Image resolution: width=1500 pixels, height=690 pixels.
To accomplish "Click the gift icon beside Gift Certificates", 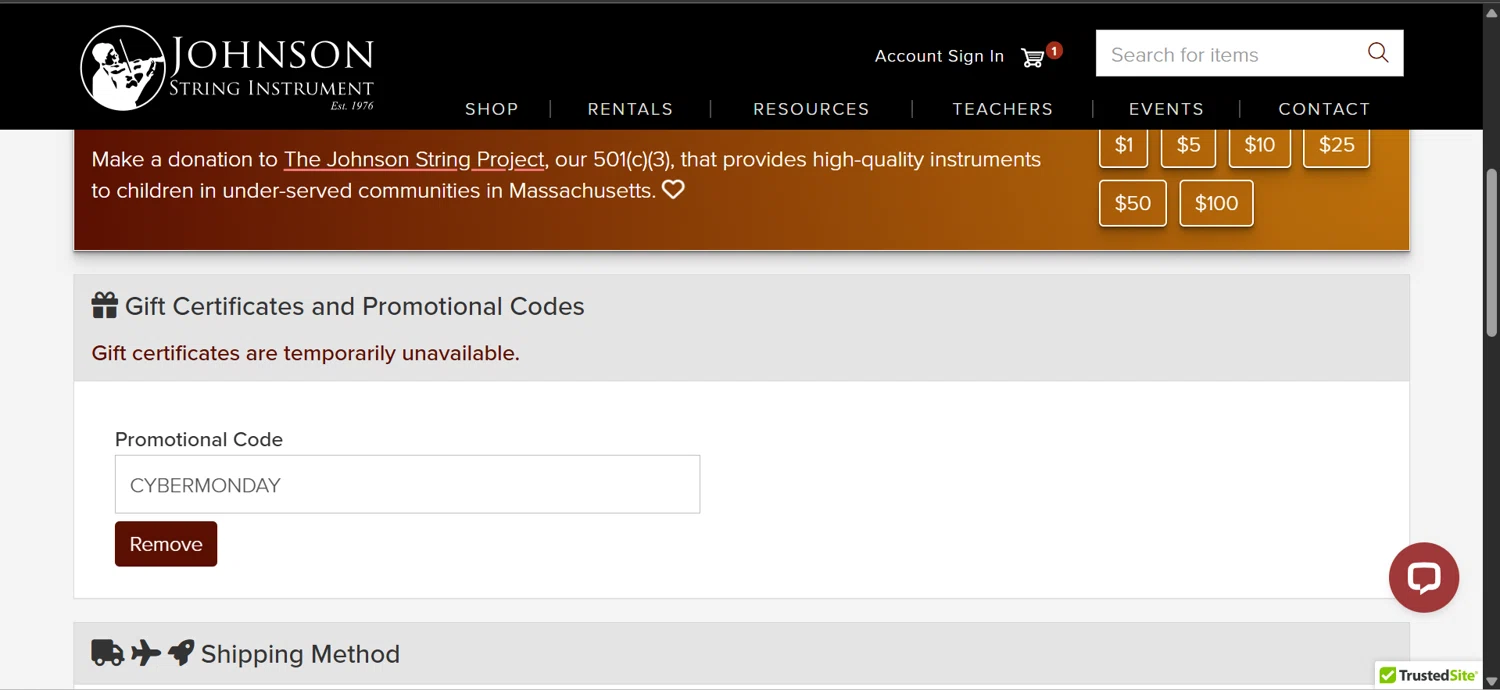I will (105, 306).
